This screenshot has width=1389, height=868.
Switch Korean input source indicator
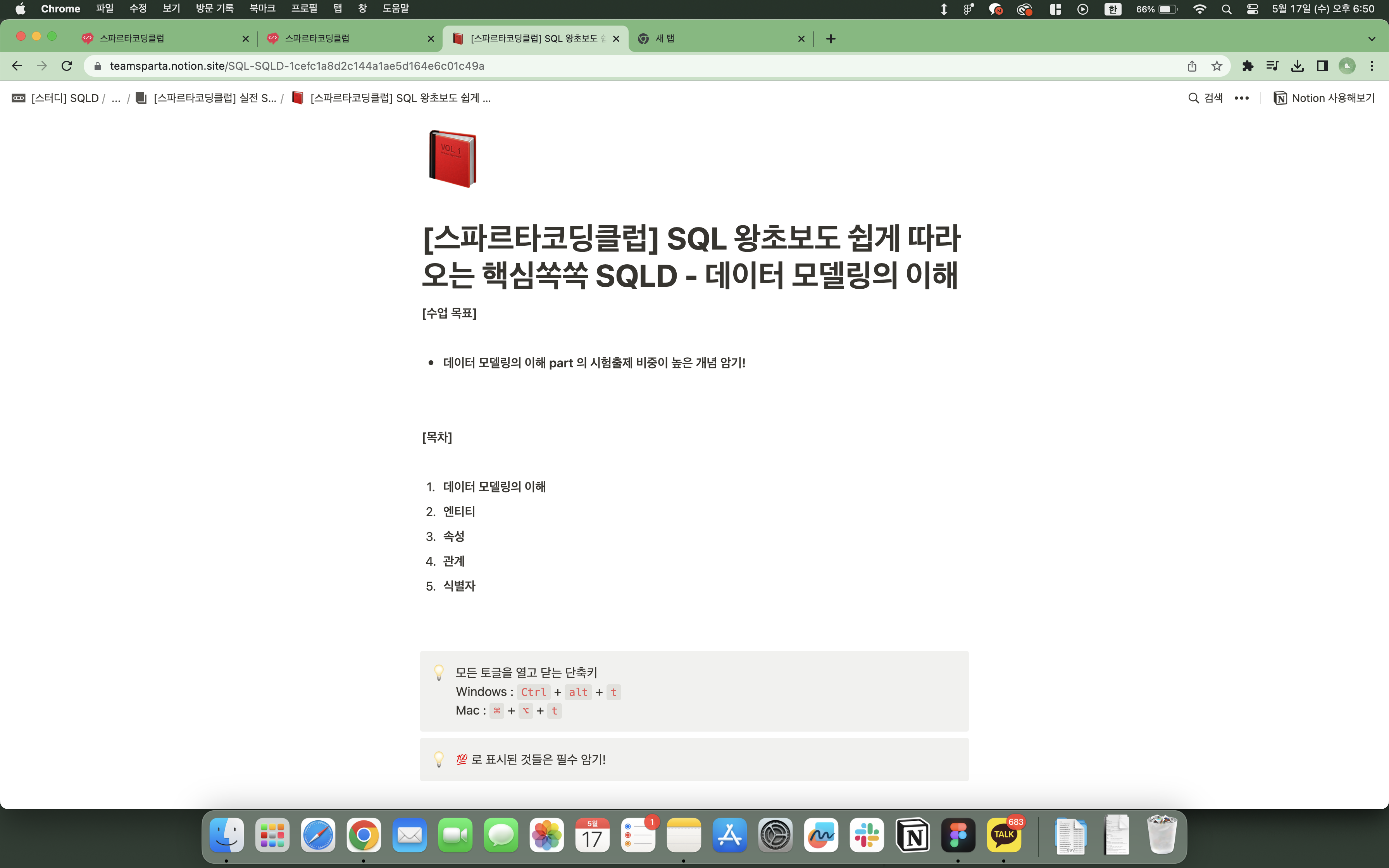click(x=1112, y=9)
